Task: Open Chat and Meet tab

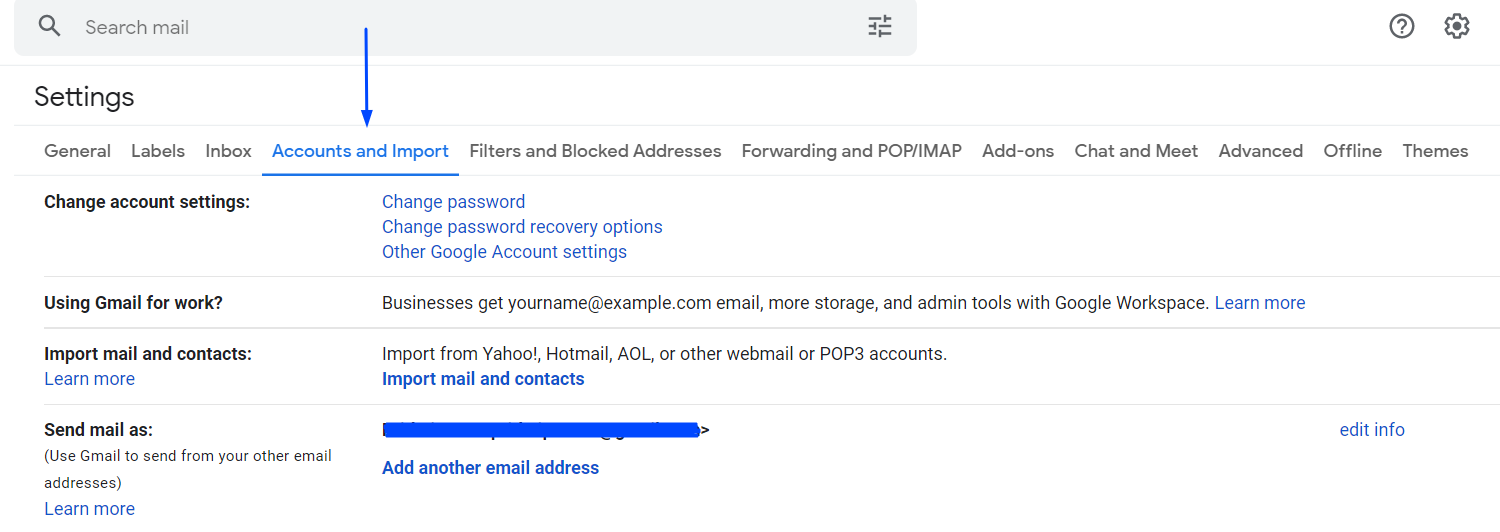Action: coord(1136,151)
